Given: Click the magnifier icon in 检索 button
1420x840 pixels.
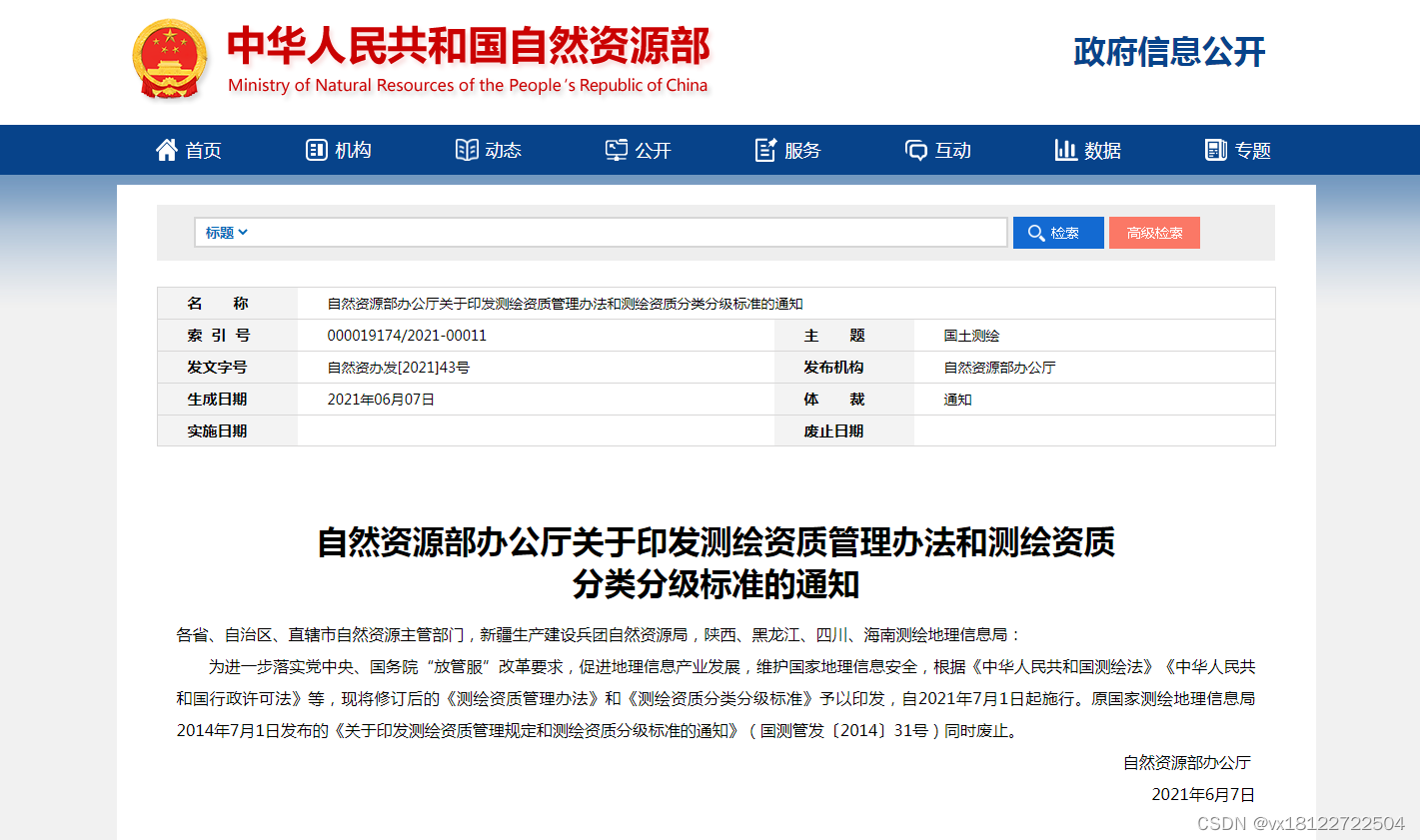Looking at the screenshot, I should click(1036, 233).
